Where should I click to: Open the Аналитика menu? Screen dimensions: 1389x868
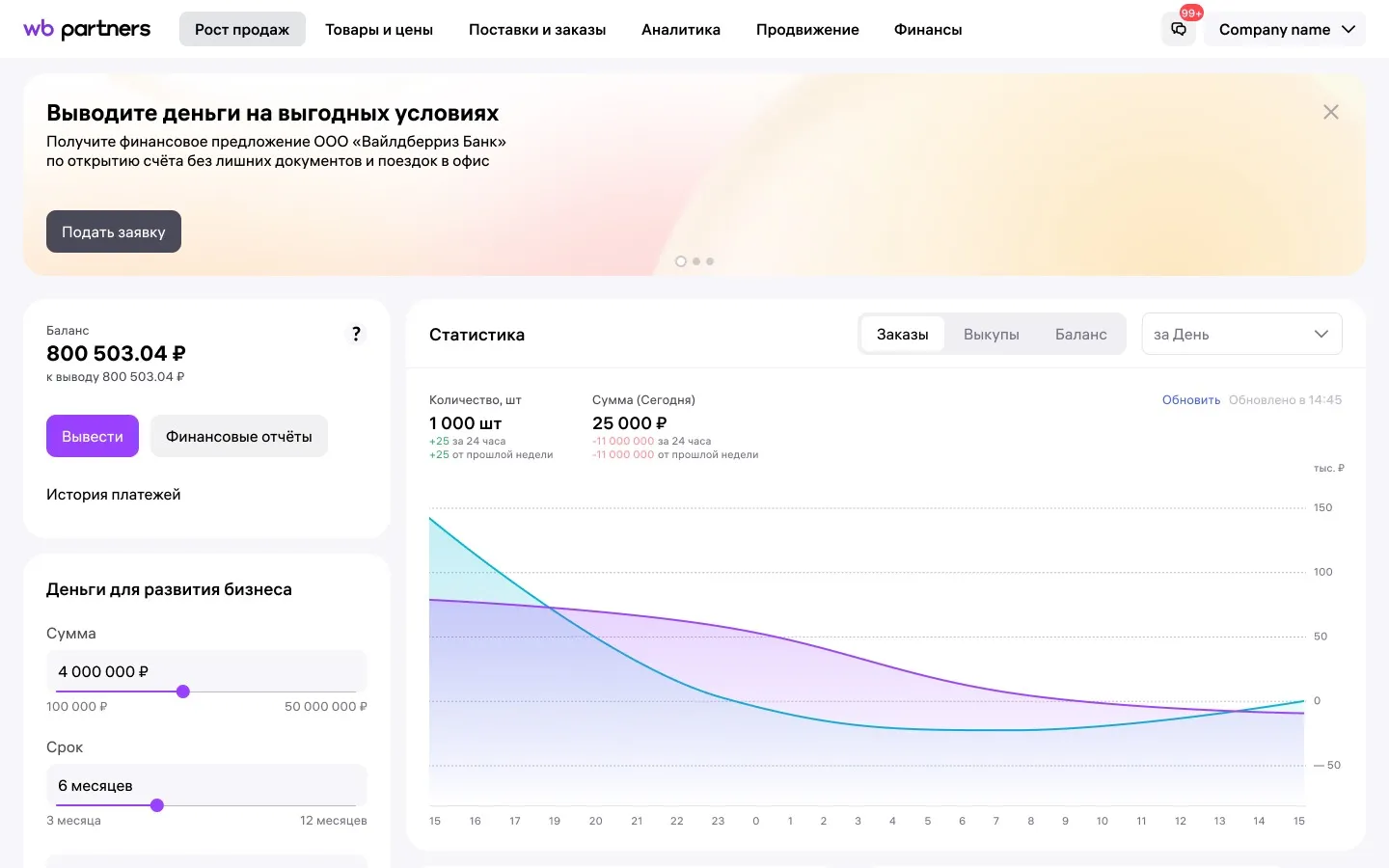(681, 30)
